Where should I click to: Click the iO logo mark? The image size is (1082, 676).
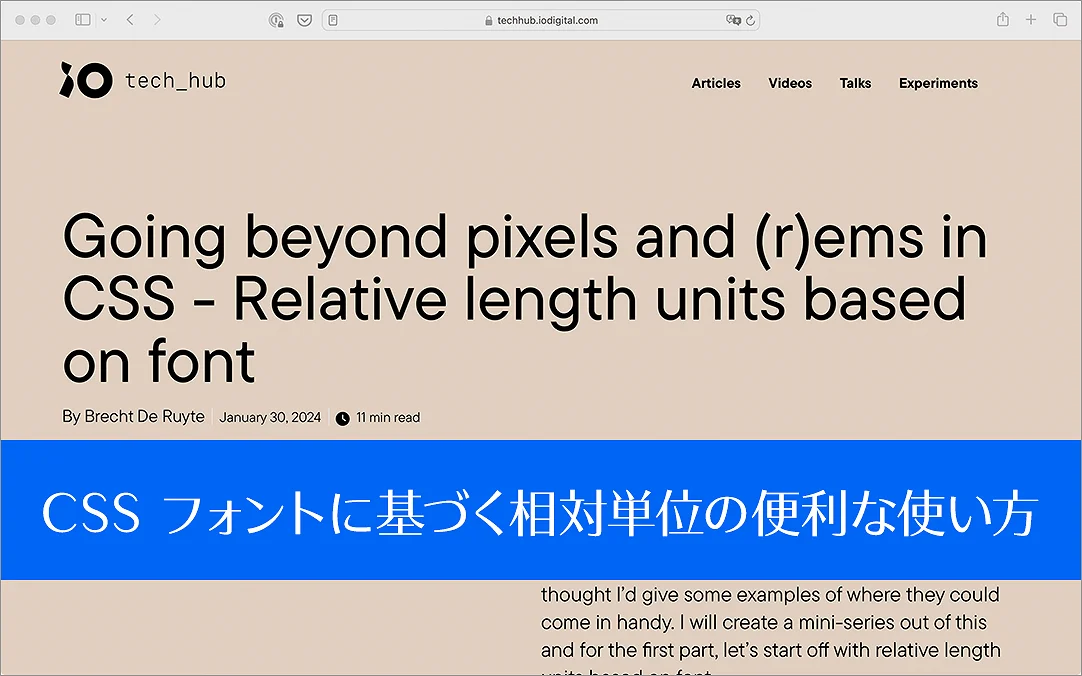tap(86, 80)
